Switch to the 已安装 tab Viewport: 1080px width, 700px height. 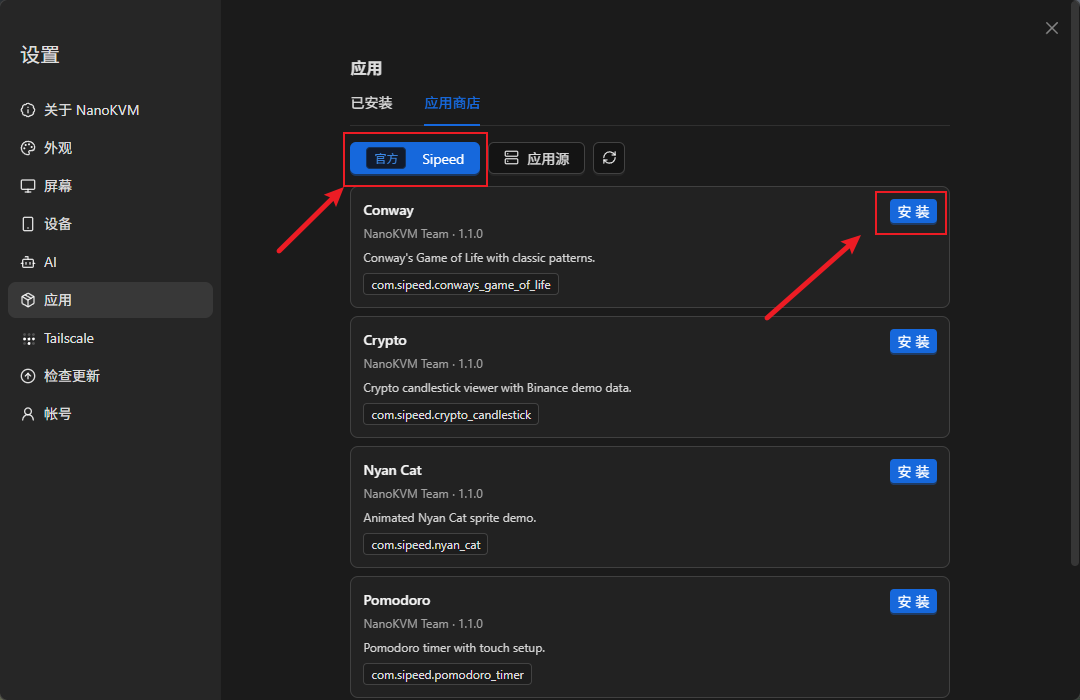point(371,103)
